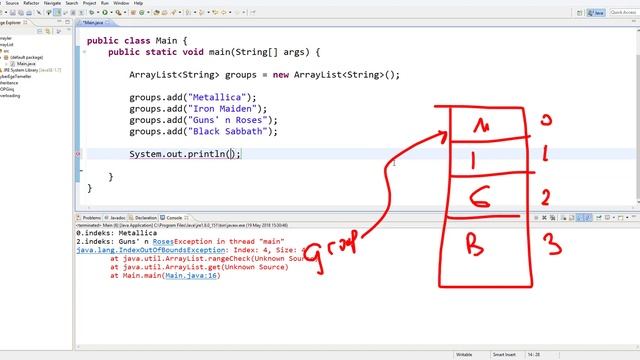
Task: Open the Open Console dropdown
Action: (x=627, y=218)
